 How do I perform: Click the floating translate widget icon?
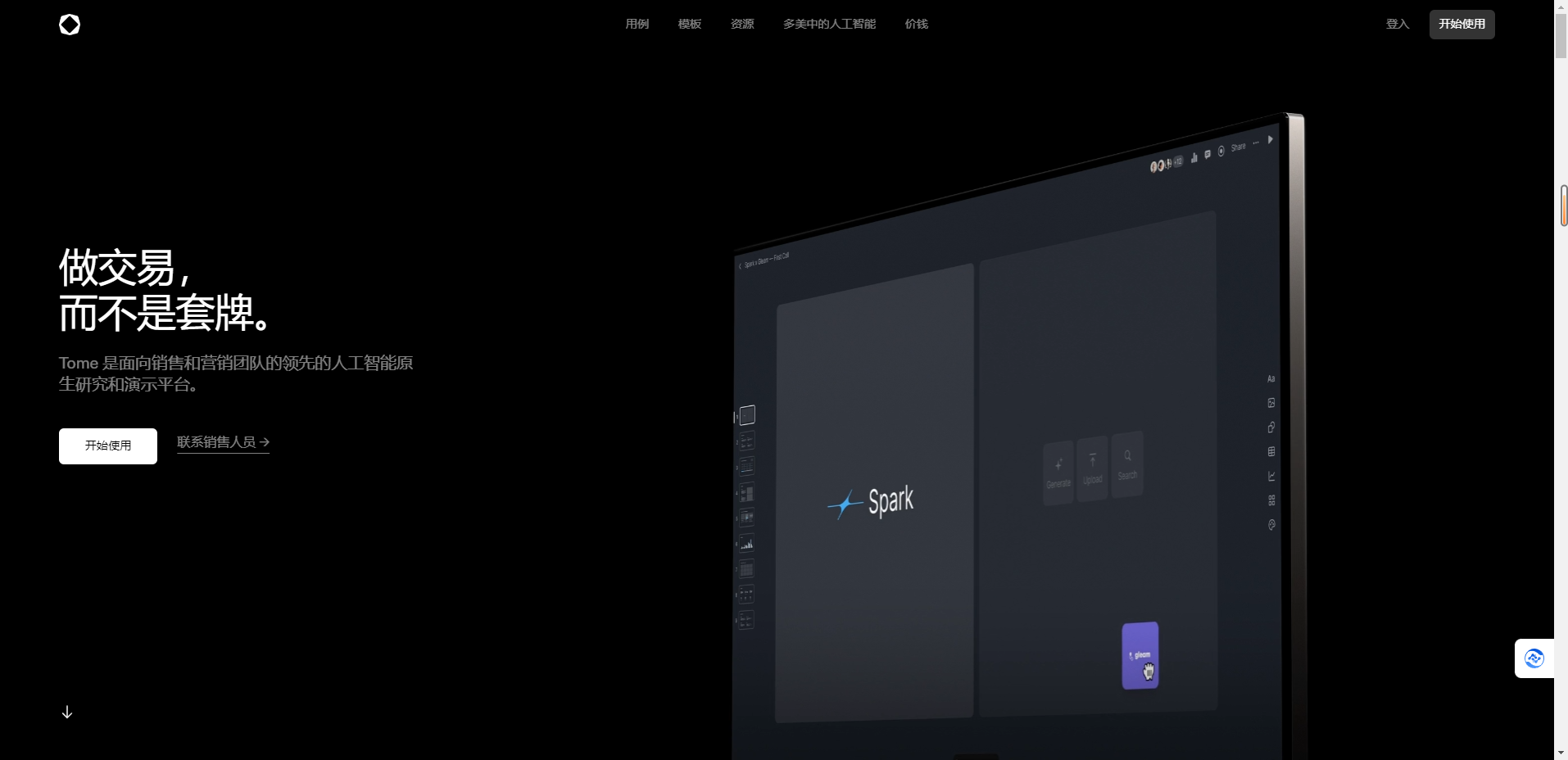1534,658
